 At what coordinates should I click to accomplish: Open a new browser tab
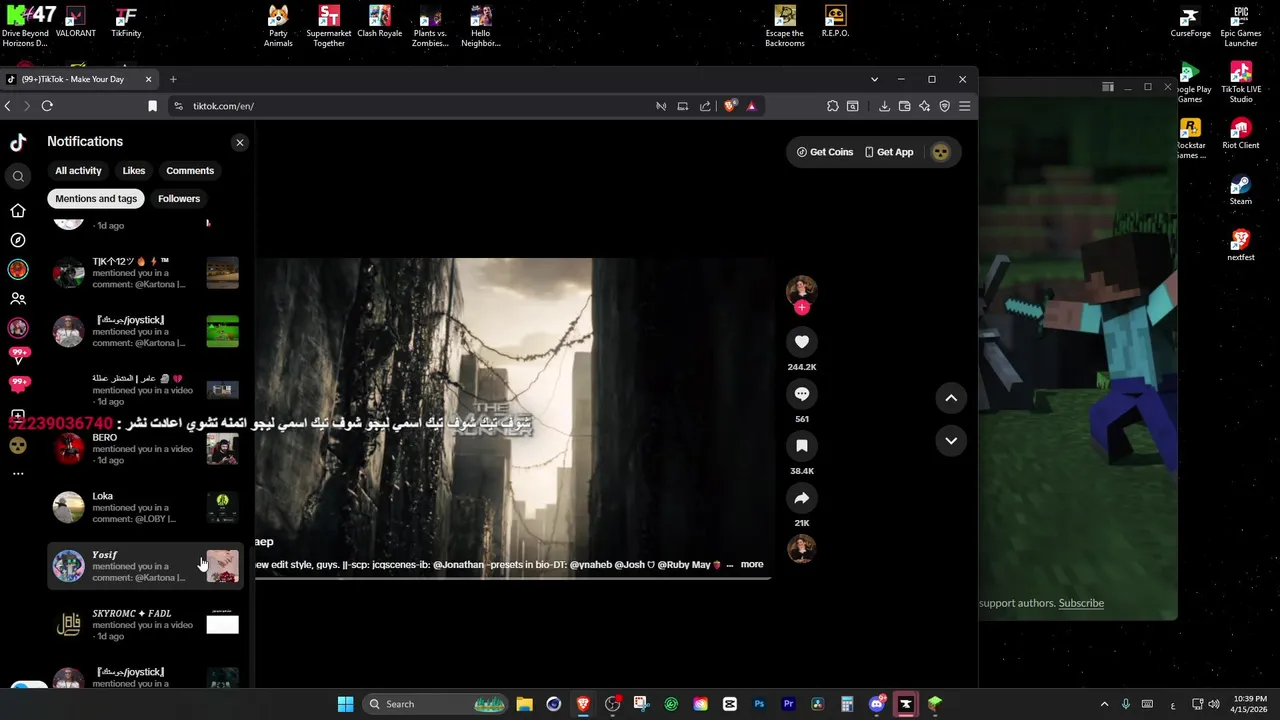pos(173,79)
